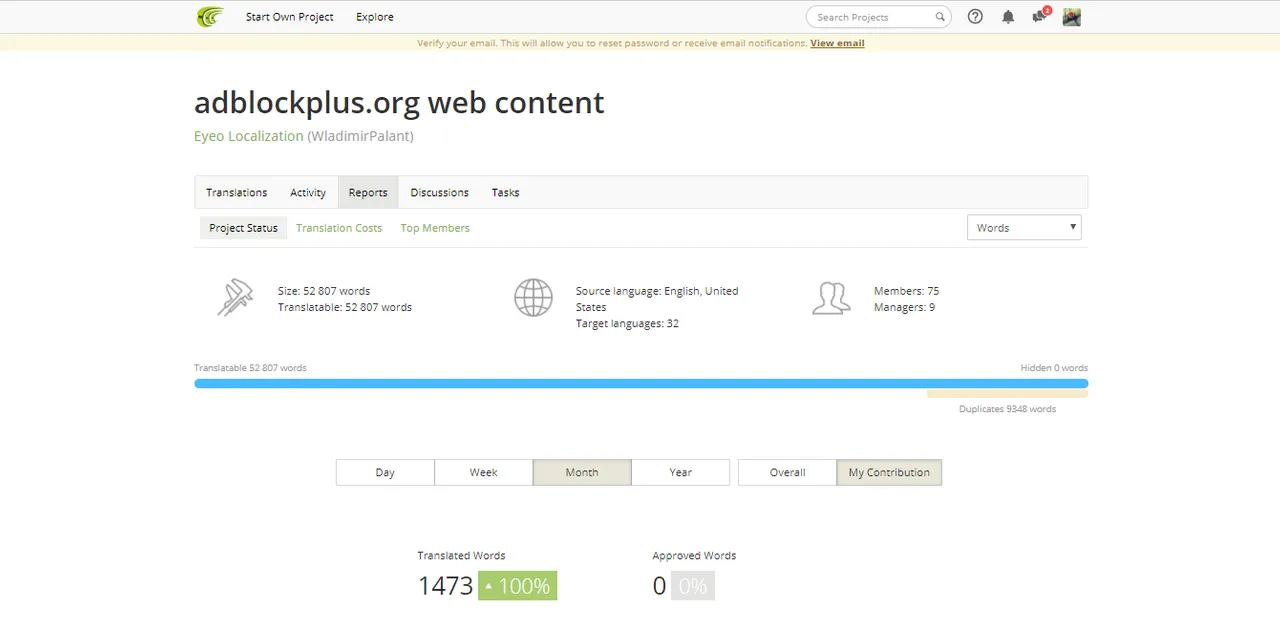
Task: Select the Reports tab
Action: [368, 192]
